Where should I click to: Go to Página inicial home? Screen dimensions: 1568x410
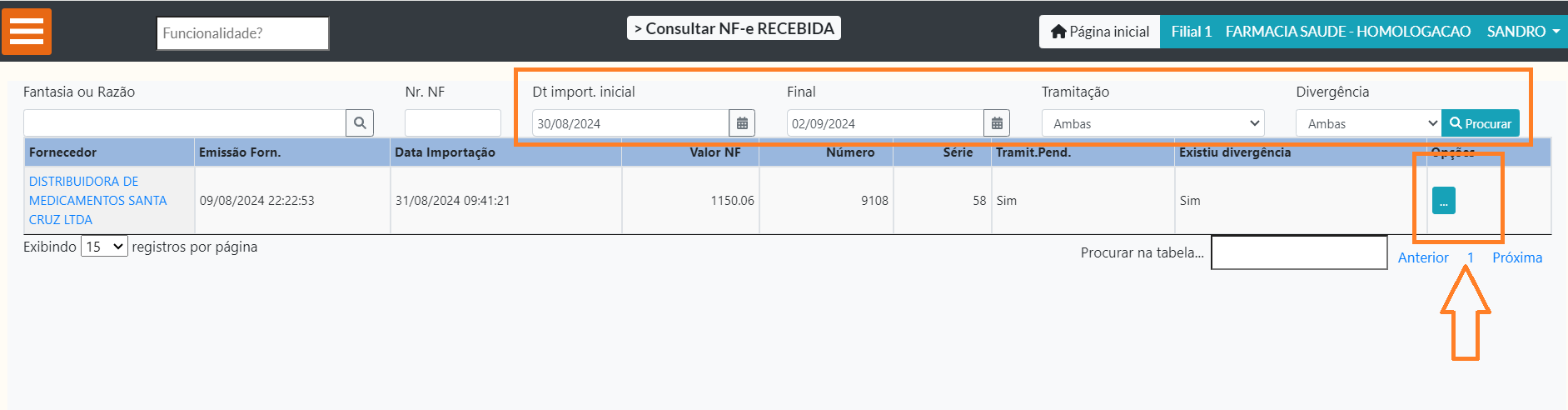(x=1099, y=32)
